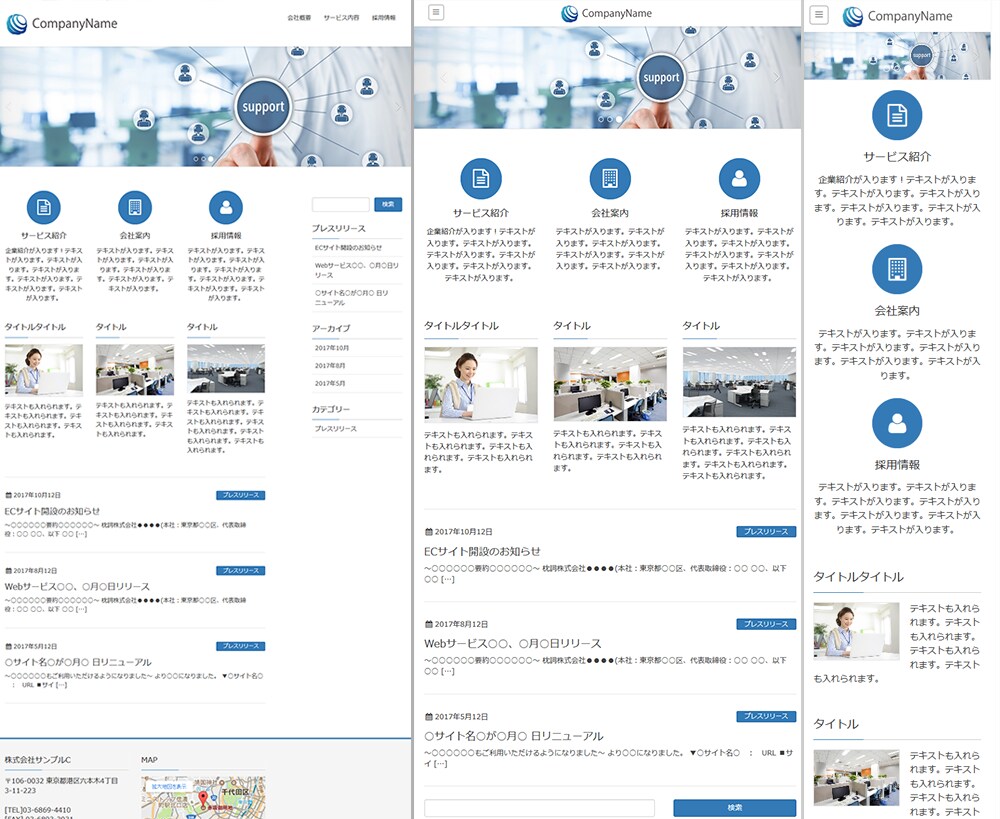Click desktop thumbnail under second タイトル heading

click(x=135, y=369)
